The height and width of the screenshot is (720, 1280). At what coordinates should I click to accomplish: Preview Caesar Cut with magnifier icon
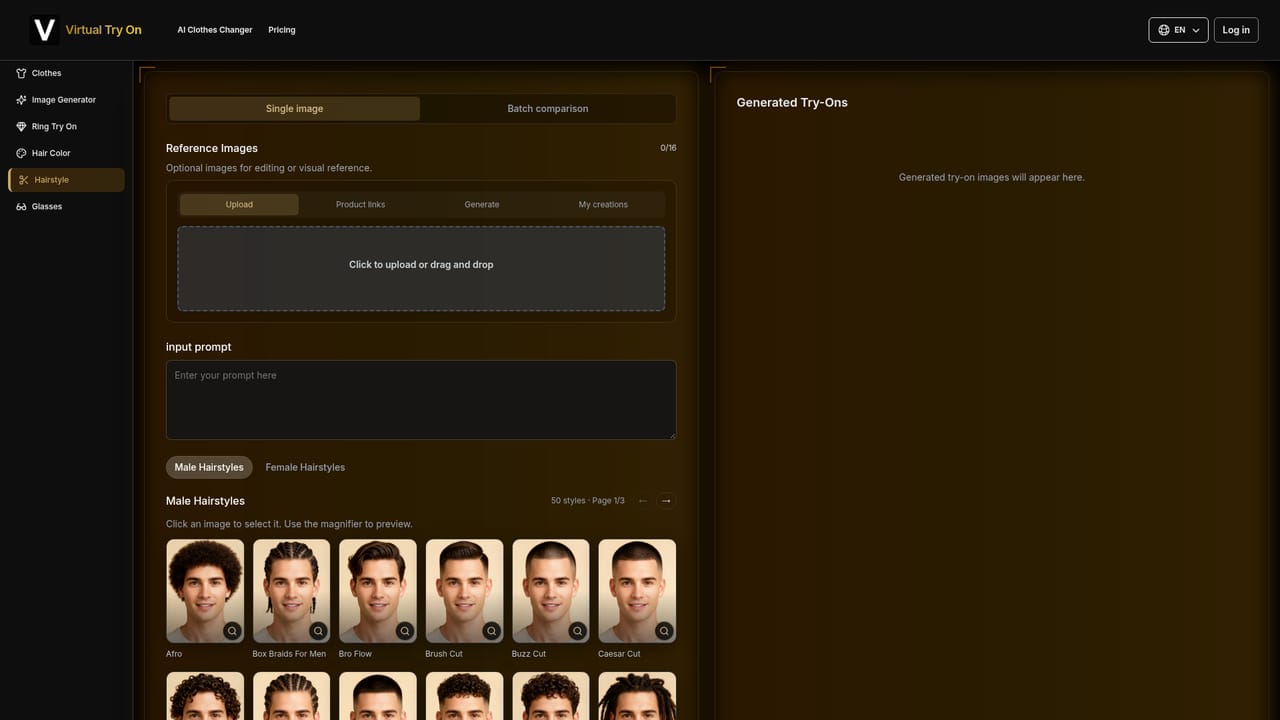tap(664, 631)
